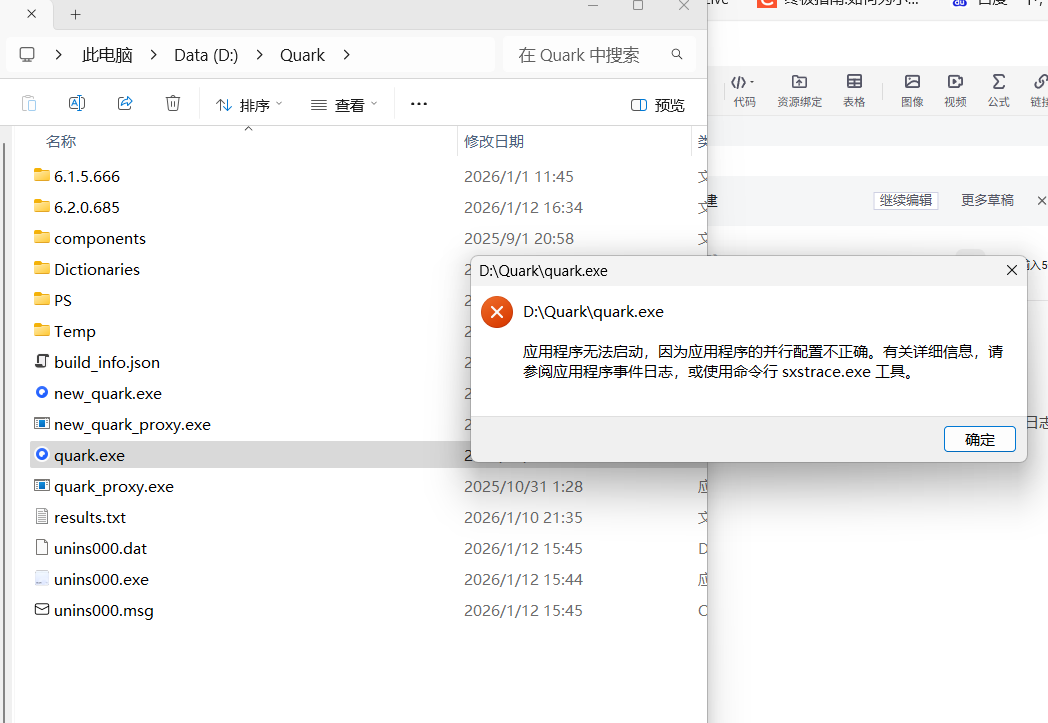Expand the chevron before 此电脑 in breadcrumb
This screenshot has width=1048, height=723.
coord(59,55)
